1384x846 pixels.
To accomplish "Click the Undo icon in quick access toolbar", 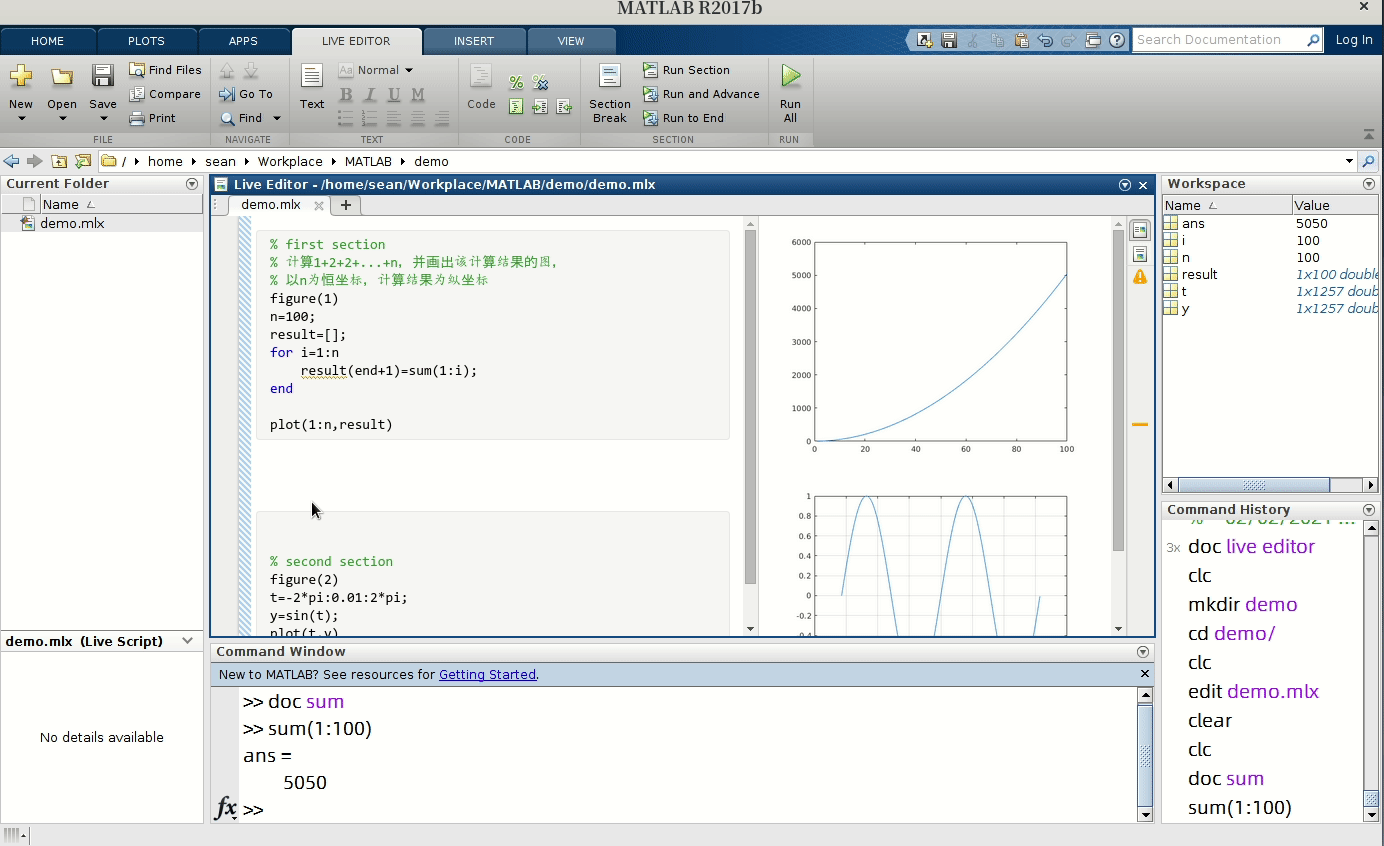I will click(1044, 39).
